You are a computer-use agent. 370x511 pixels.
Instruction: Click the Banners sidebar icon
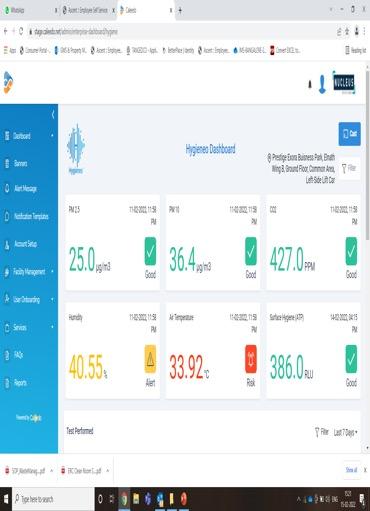[7, 164]
